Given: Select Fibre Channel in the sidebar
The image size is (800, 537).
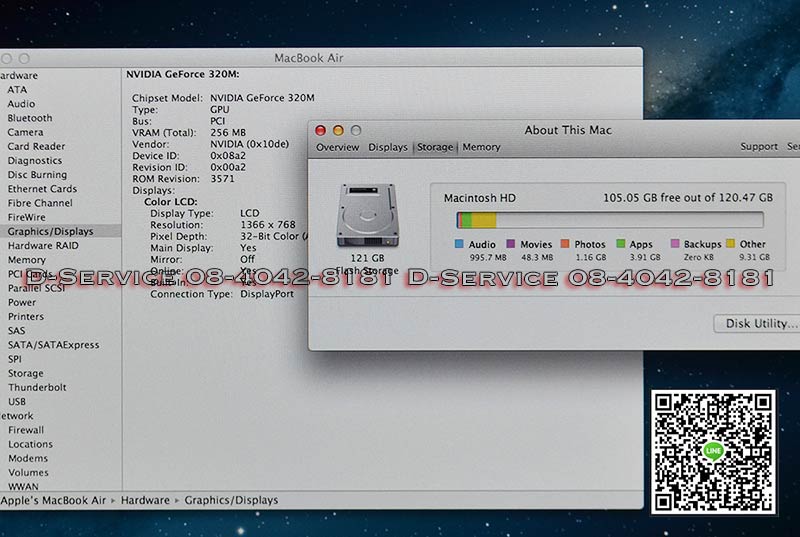Looking at the screenshot, I should pyautogui.click(x=40, y=203).
